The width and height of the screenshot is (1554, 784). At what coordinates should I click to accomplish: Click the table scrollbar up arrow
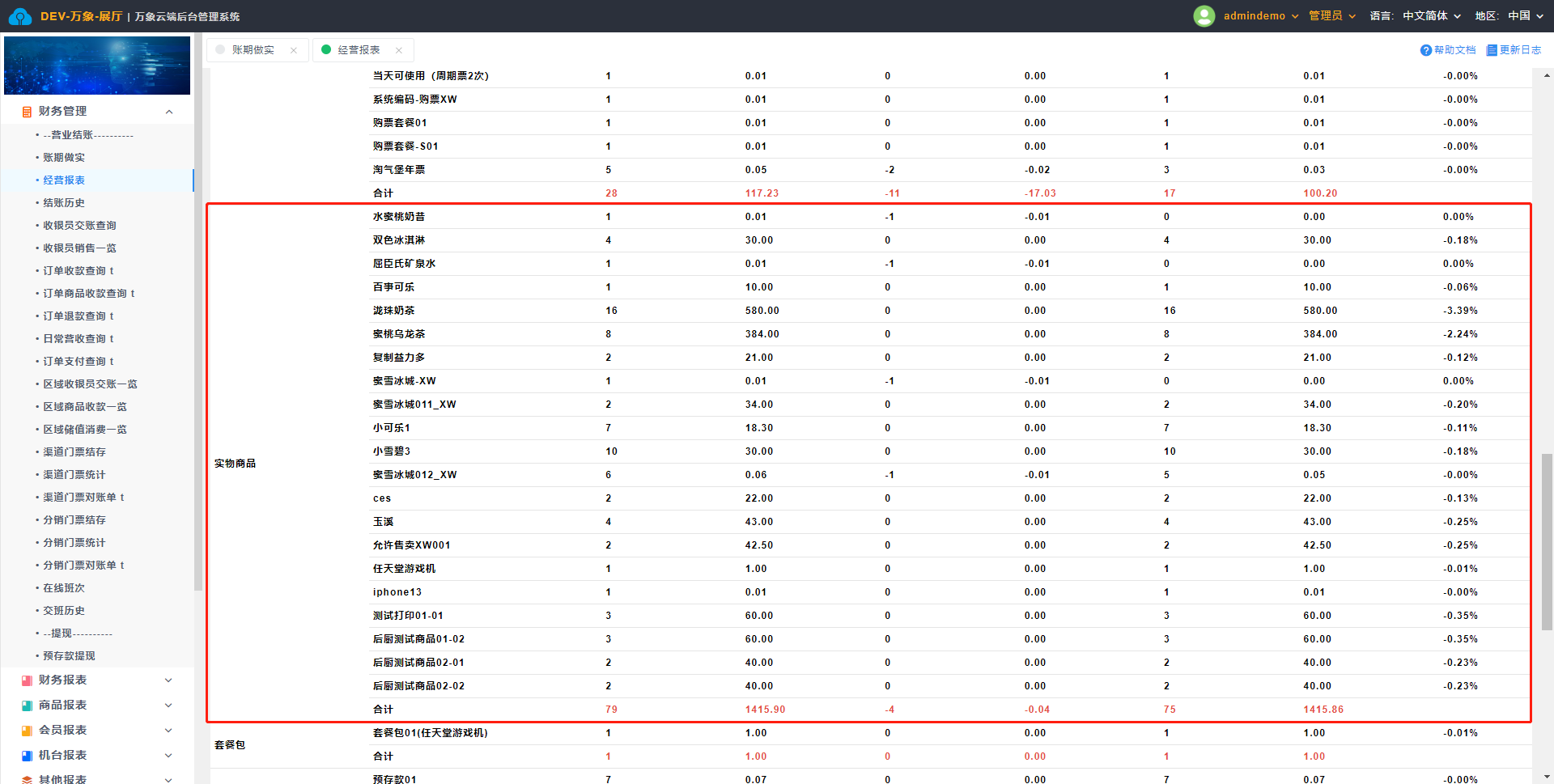1547,75
